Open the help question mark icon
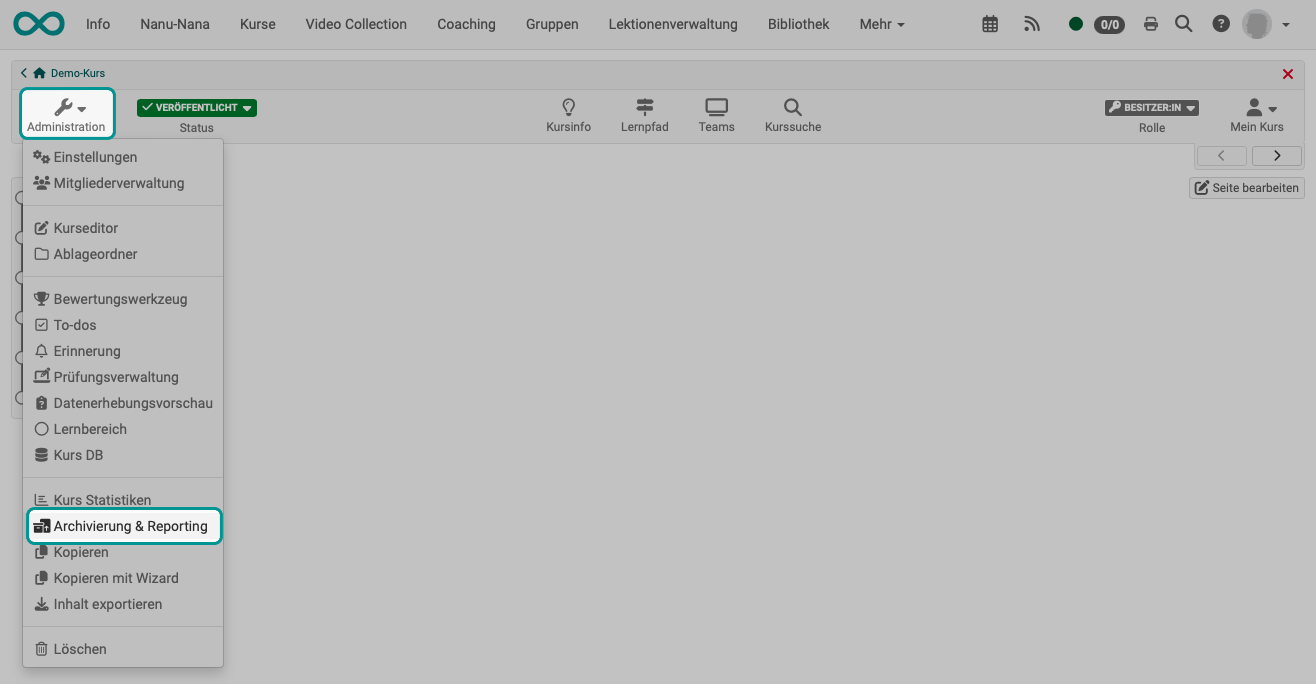 coord(1221,23)
